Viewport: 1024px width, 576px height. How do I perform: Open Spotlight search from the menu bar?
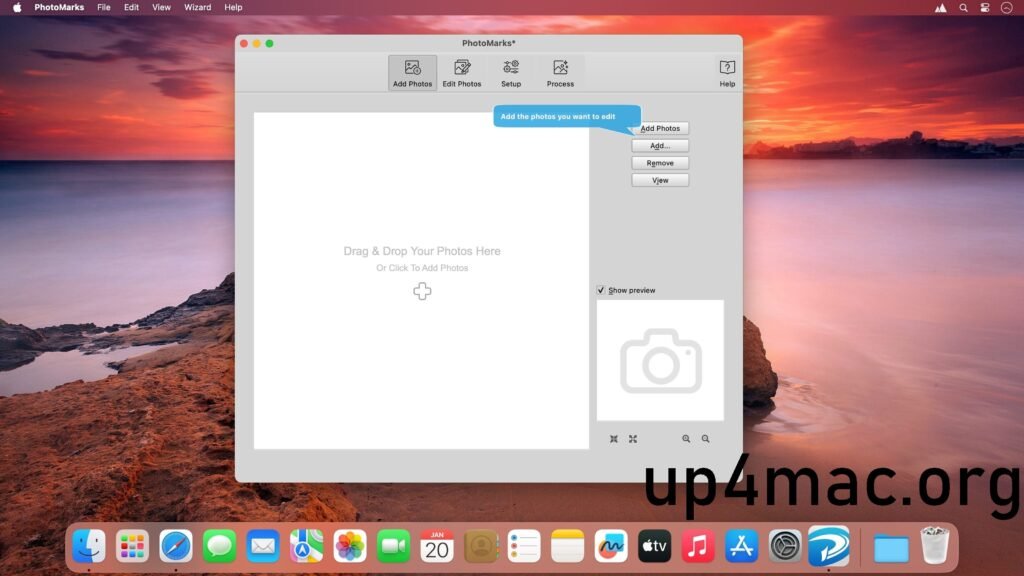[x=962, y=7]
